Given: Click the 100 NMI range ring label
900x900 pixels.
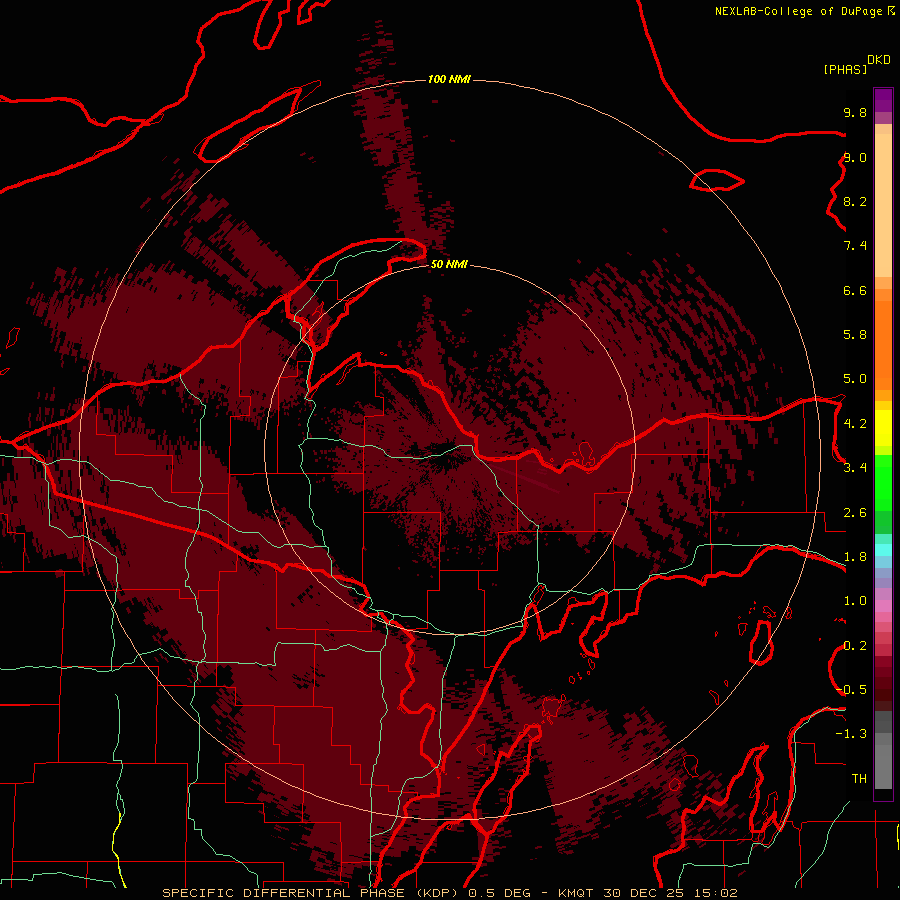Looking at the screenshot, I should (x=449, y=79).
